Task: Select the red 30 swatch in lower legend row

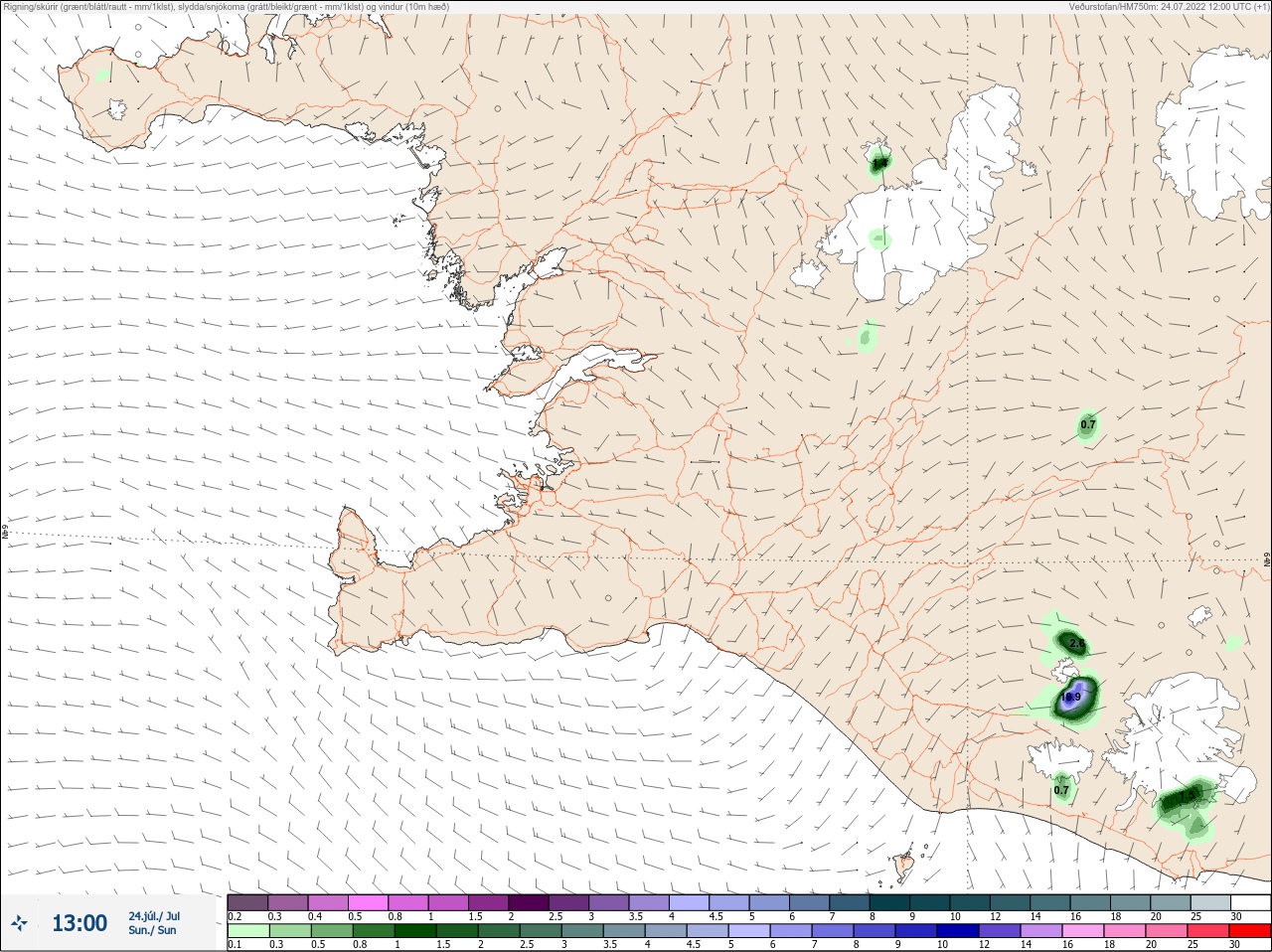Action: coord(1251,931)
